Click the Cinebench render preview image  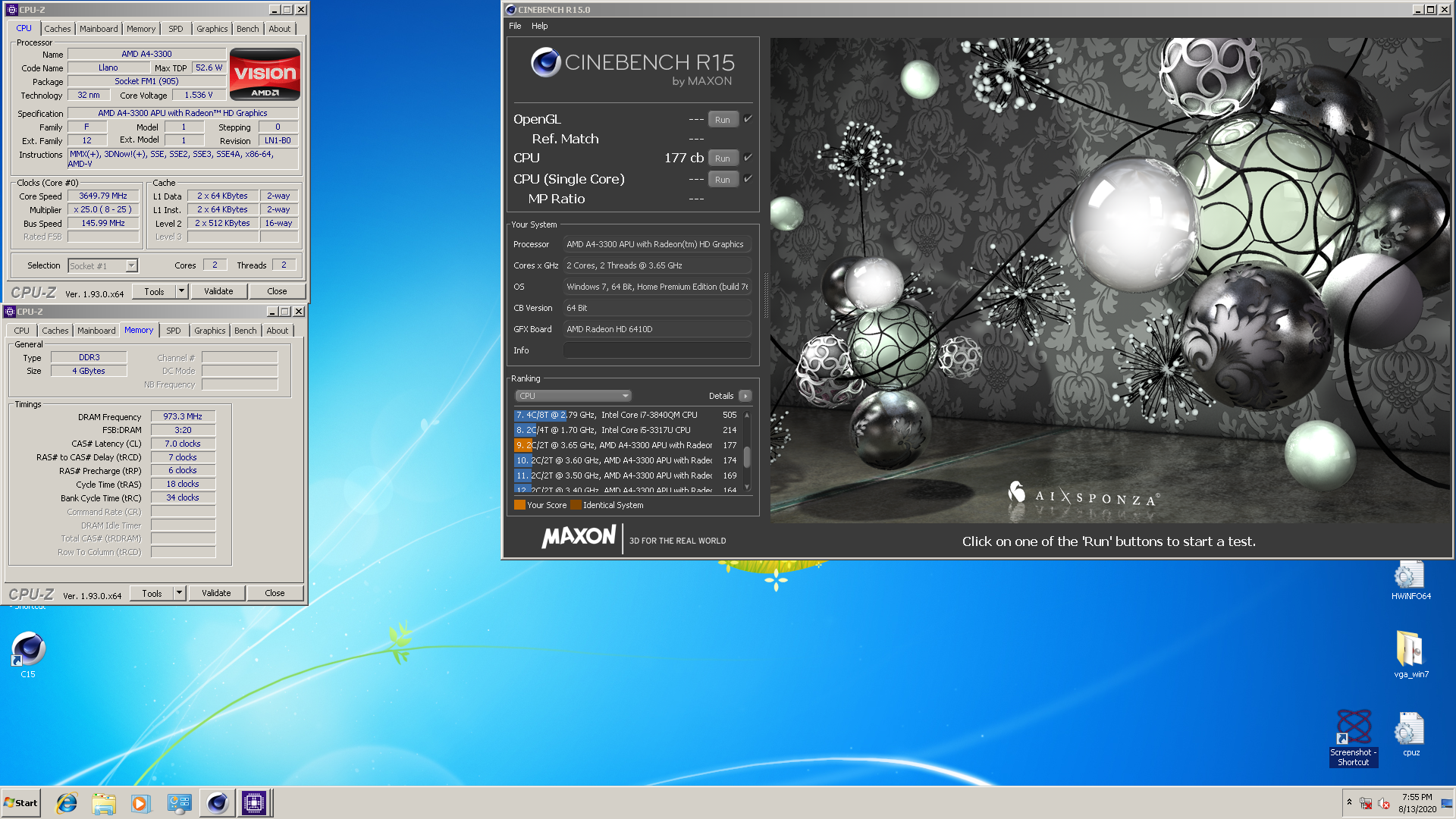pos(1110,280)
